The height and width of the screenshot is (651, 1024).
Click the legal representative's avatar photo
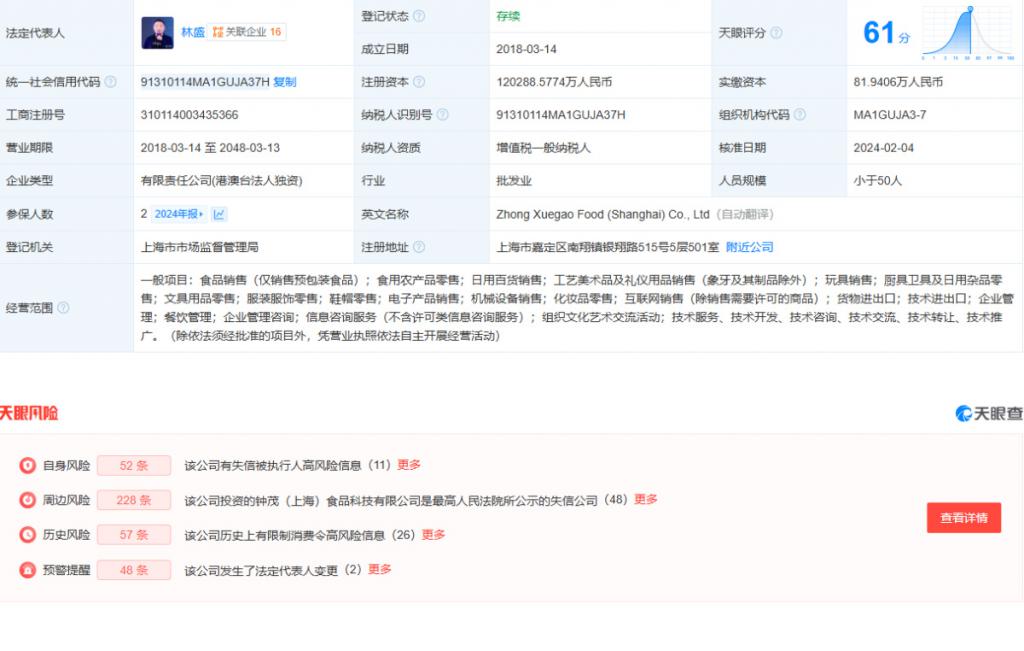pyautogui.click(x=156, y=32)
